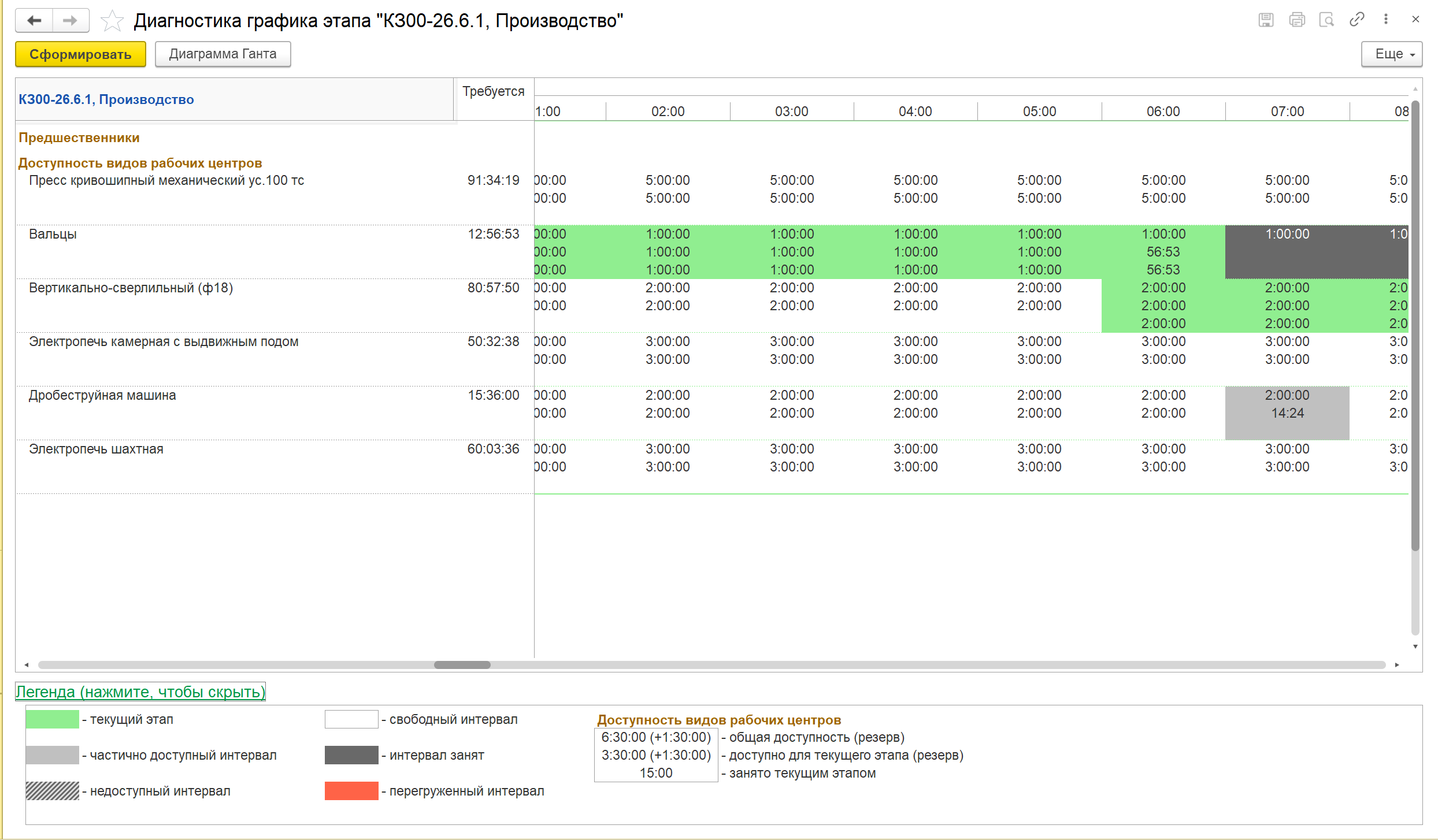Add report to favorites with star icon

coord(112,21)
